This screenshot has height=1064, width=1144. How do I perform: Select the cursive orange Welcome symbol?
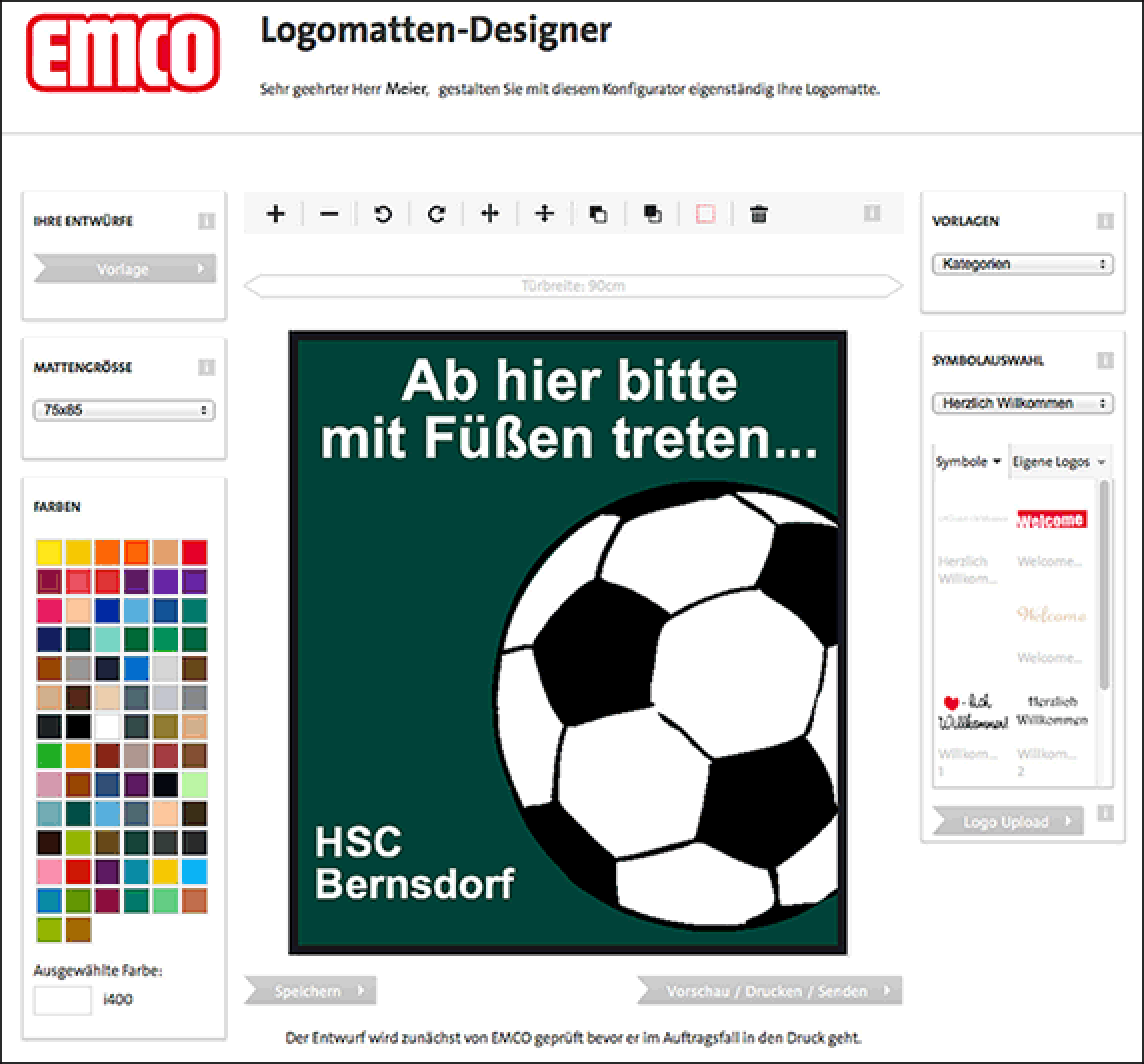pyautogui.click(x=1051, y=614)
